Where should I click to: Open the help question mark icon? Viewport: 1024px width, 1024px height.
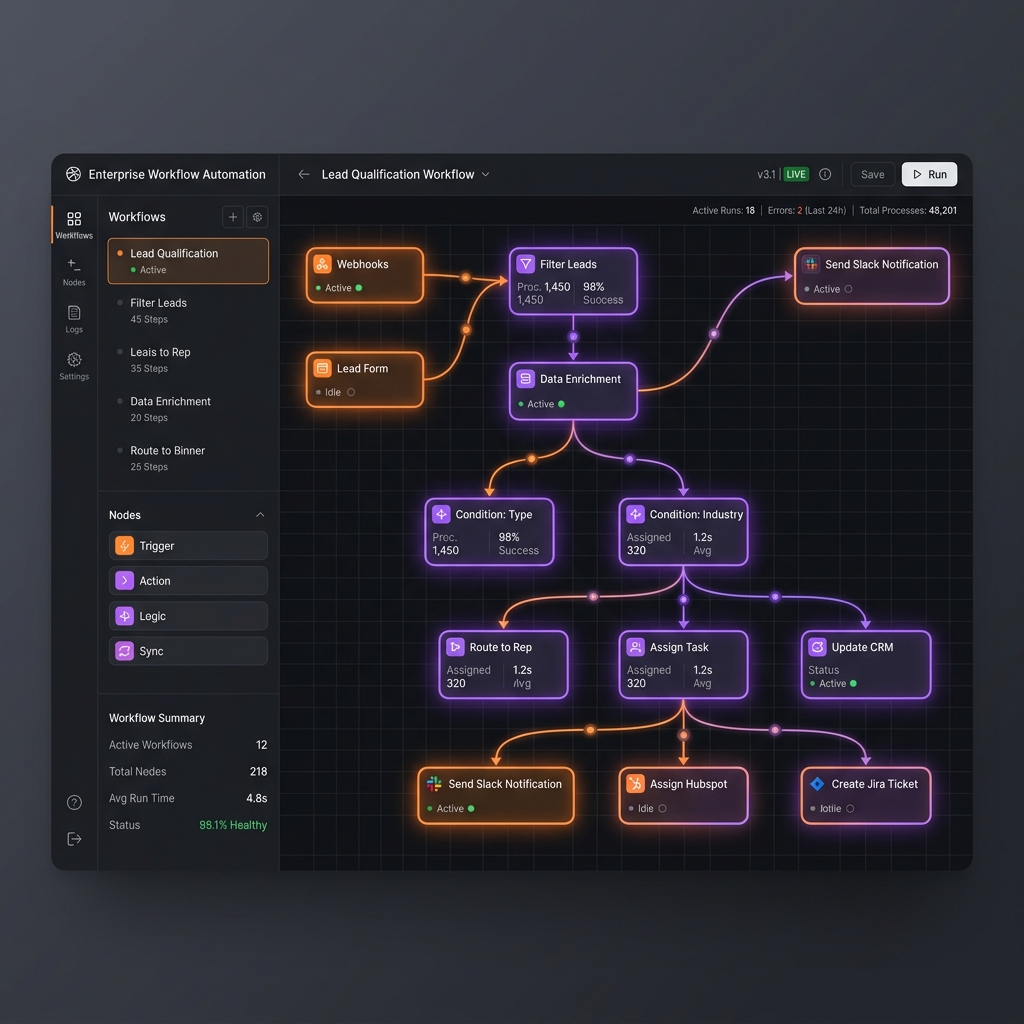click(x=74, y=803)
